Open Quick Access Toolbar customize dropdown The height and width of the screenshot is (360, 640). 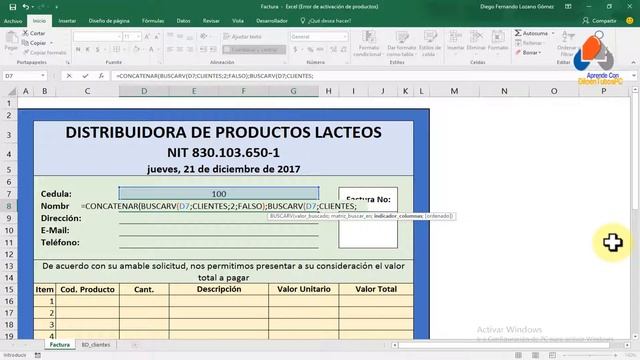[56, 7]
